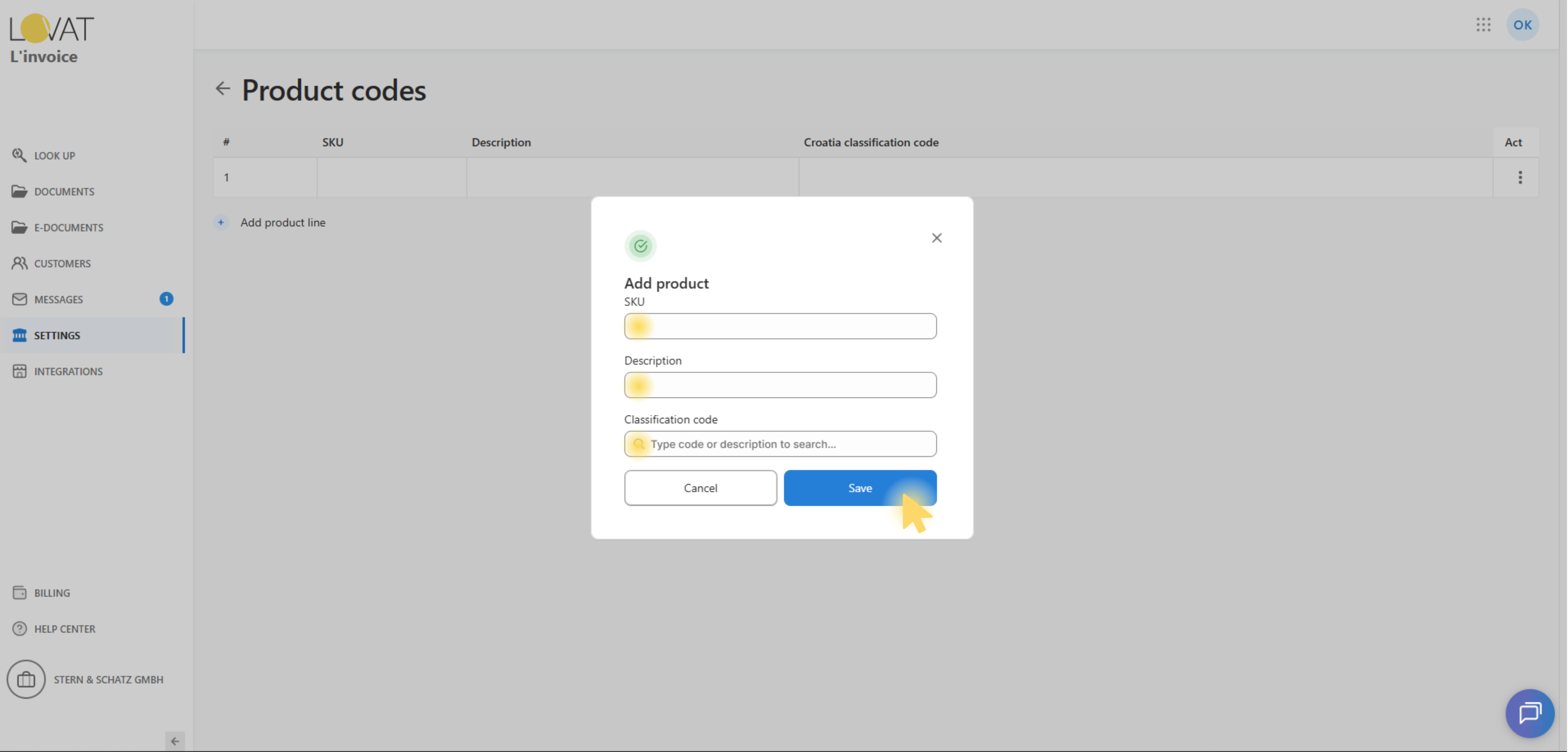Open the Look Up menu item

click(55, 156)
